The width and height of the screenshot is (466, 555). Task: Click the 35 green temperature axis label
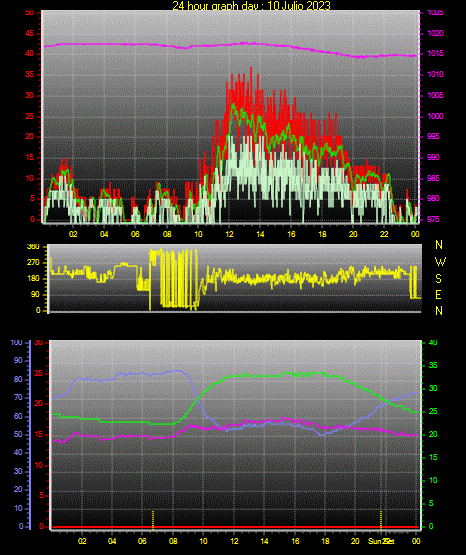(433, 366)
